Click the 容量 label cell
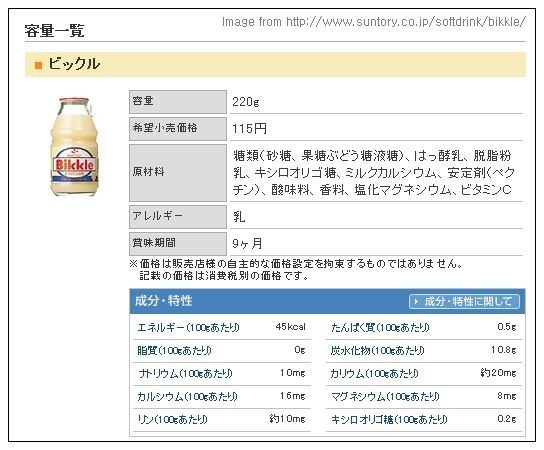 [178, 102]
